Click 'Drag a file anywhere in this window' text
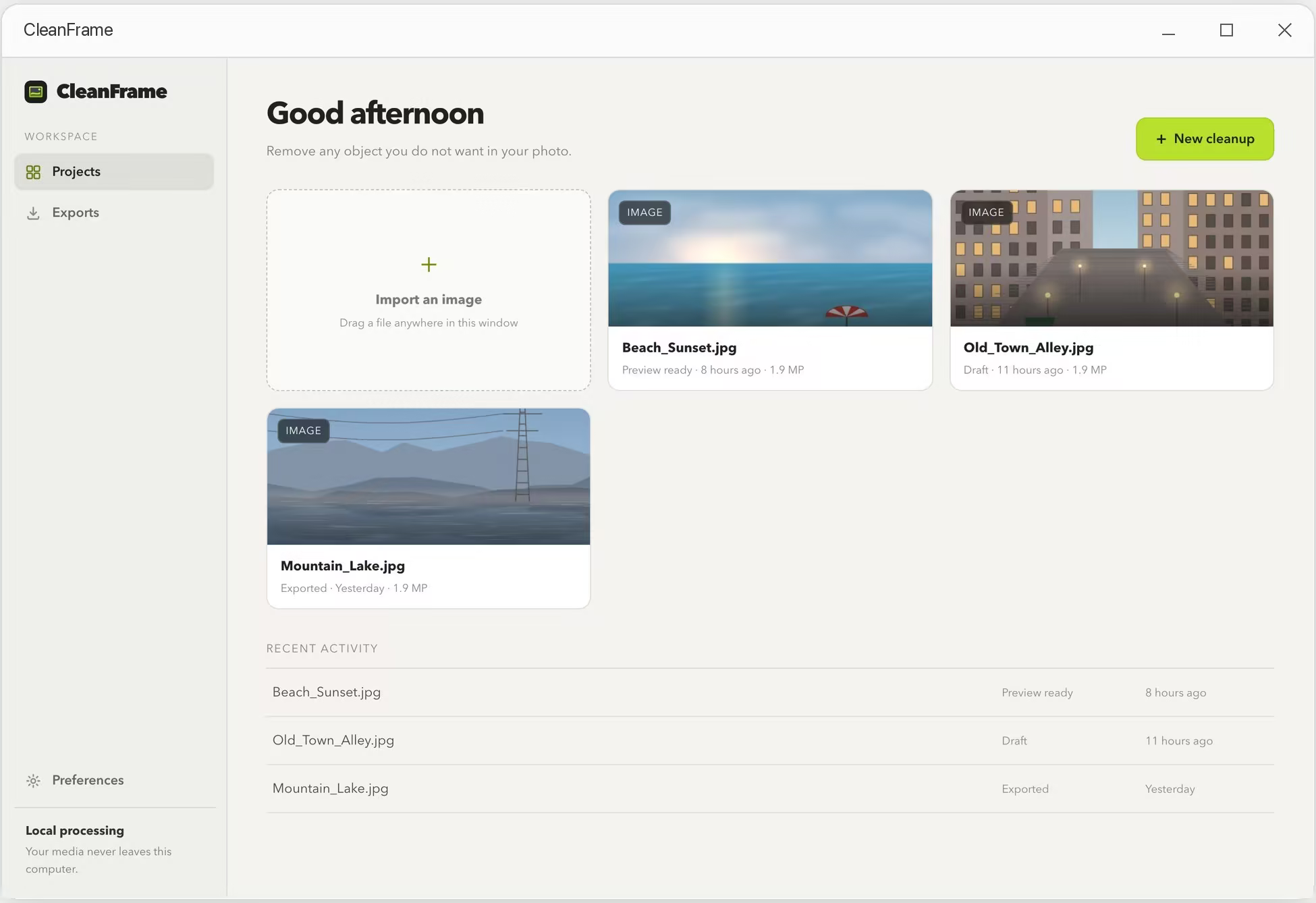 pos(429,323)
